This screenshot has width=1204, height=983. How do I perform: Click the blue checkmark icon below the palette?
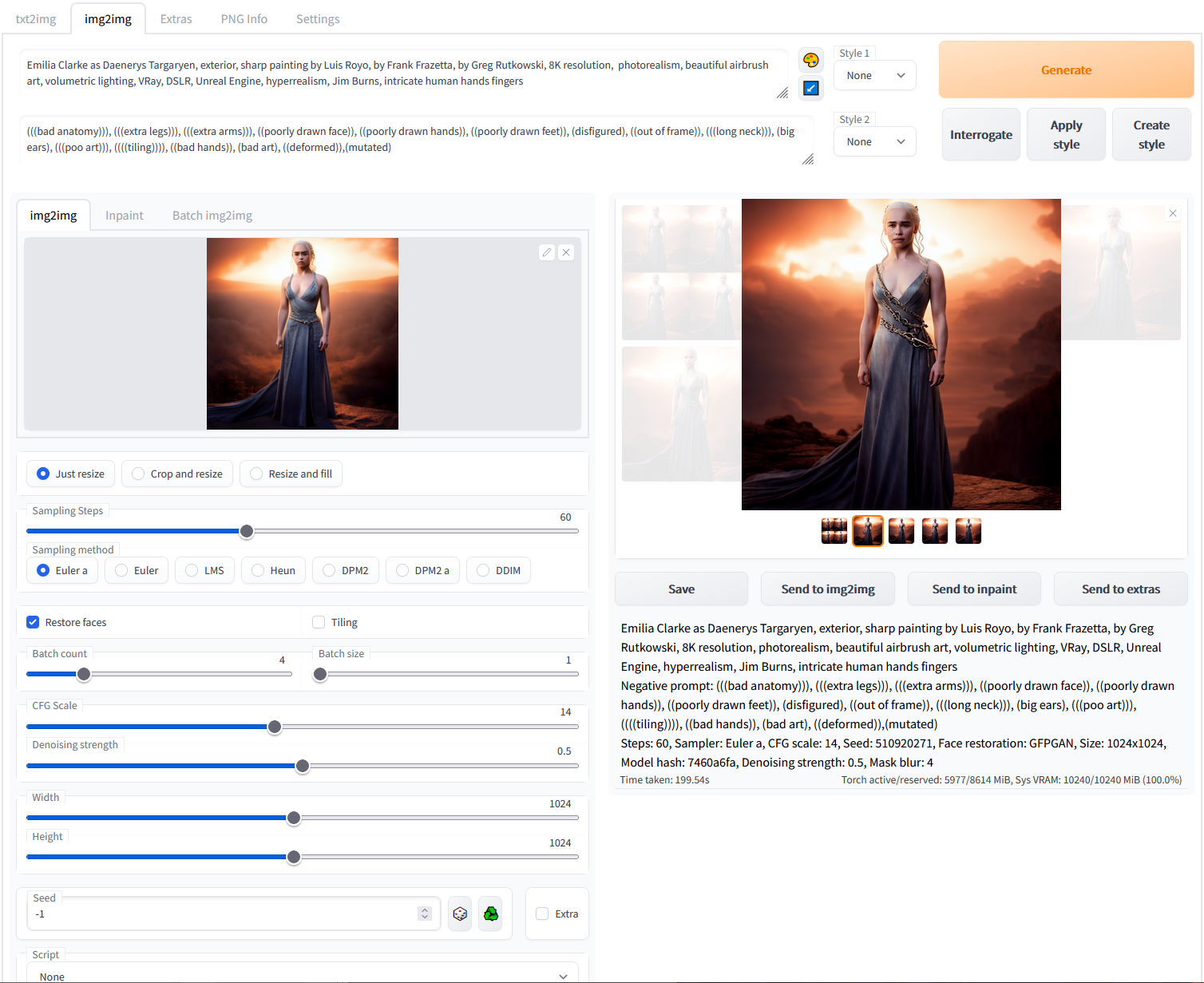(x=810, y=88)
